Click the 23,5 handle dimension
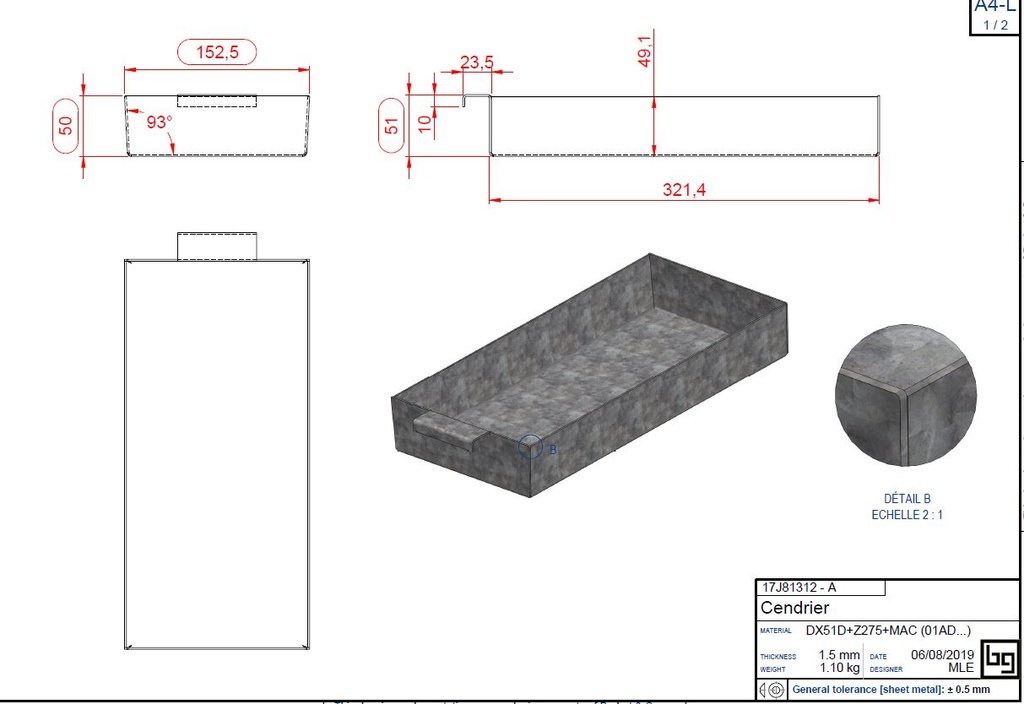1024x704 pixels. point(477,62)
